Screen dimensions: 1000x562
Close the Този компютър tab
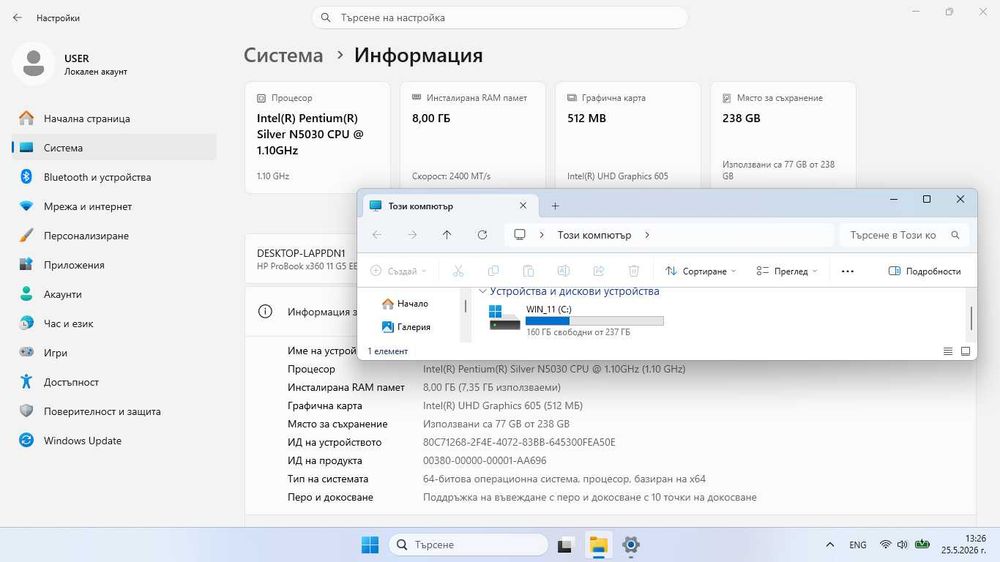coord(523,205)
